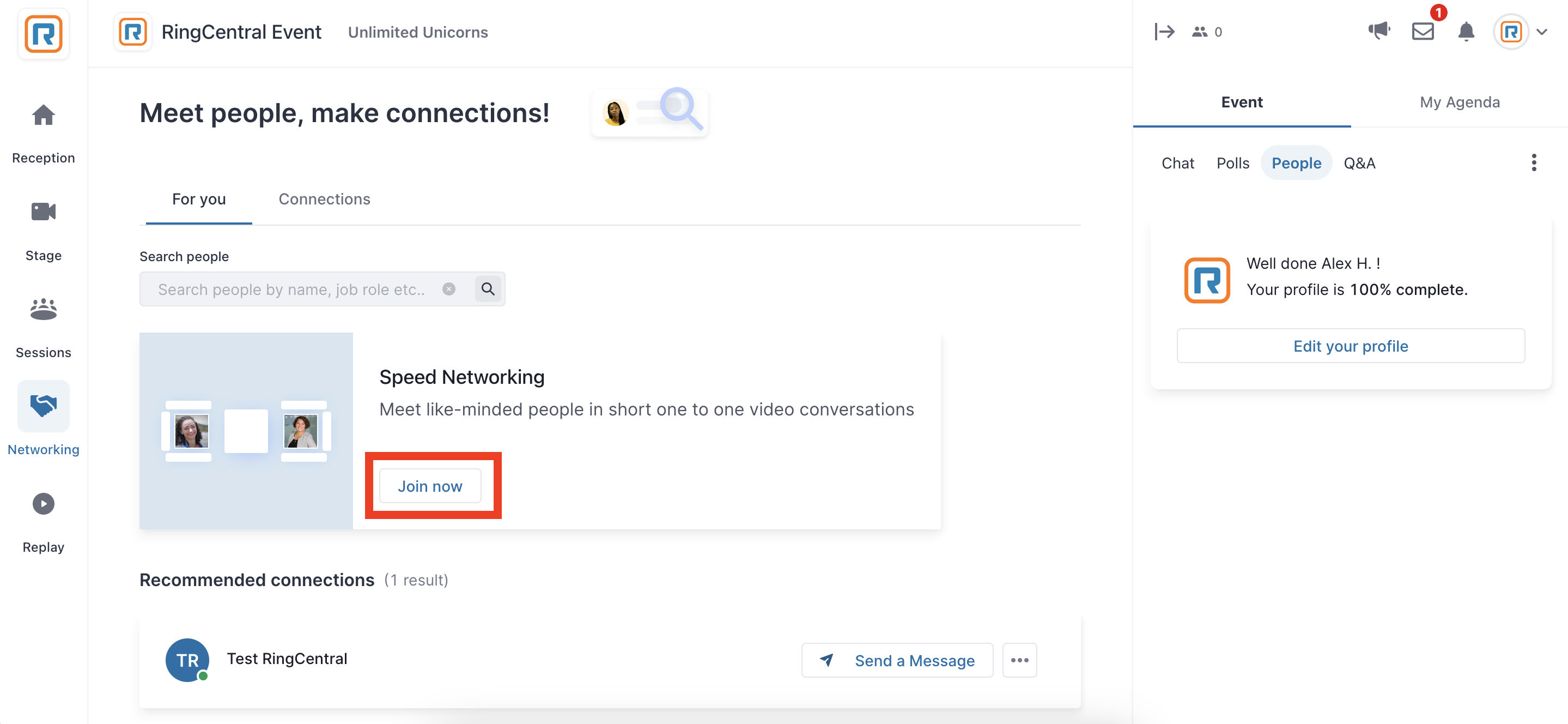
Task: Clear the search people field
Action: pos(448,289)
